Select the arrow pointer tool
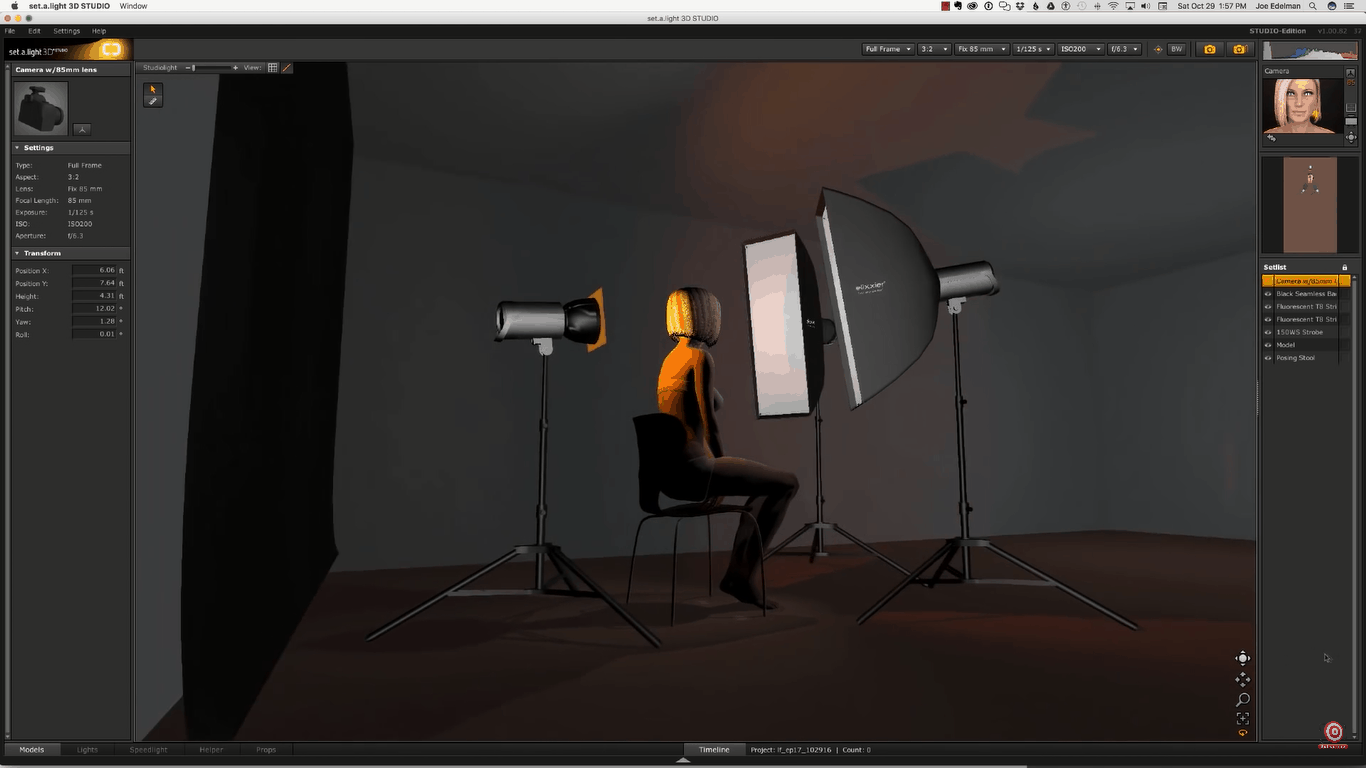This screenshot has height=768, width=1366. [153, 89]
